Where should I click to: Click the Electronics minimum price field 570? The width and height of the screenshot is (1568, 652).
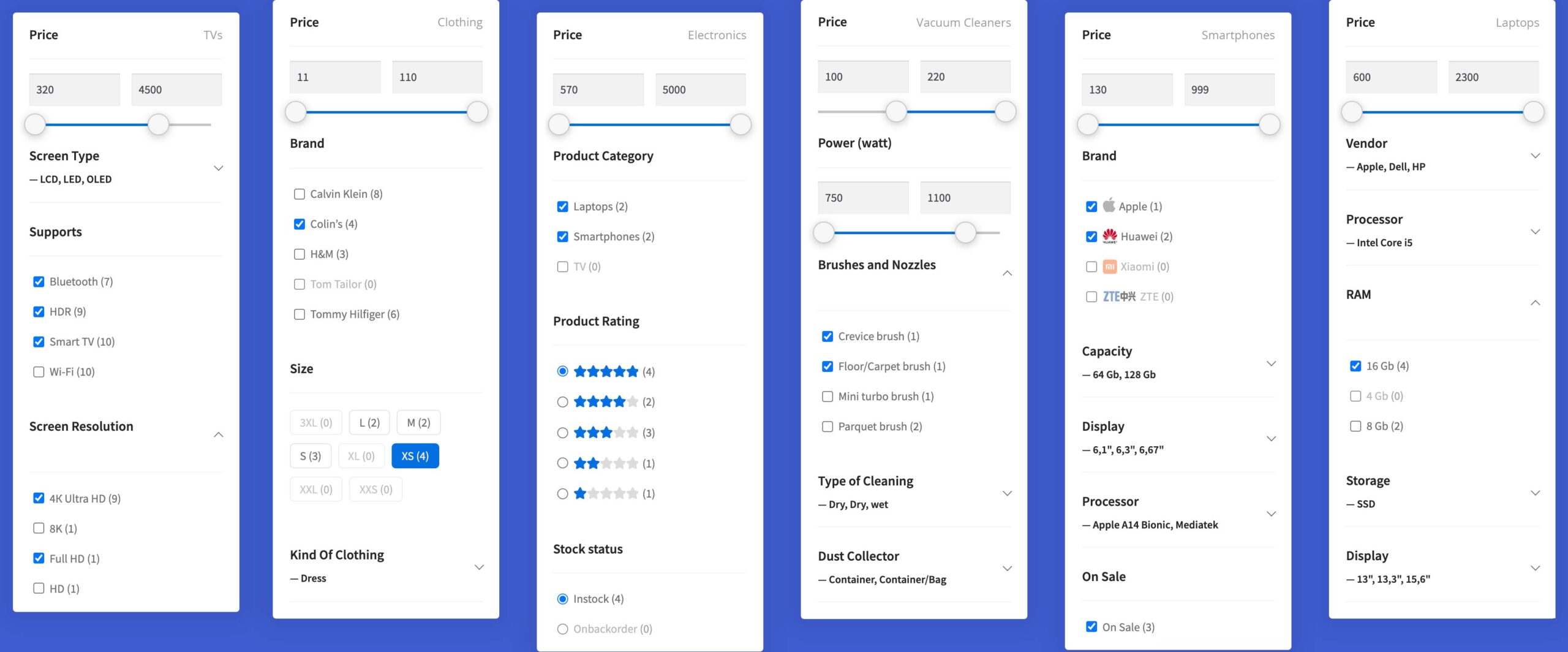(598, 89)
